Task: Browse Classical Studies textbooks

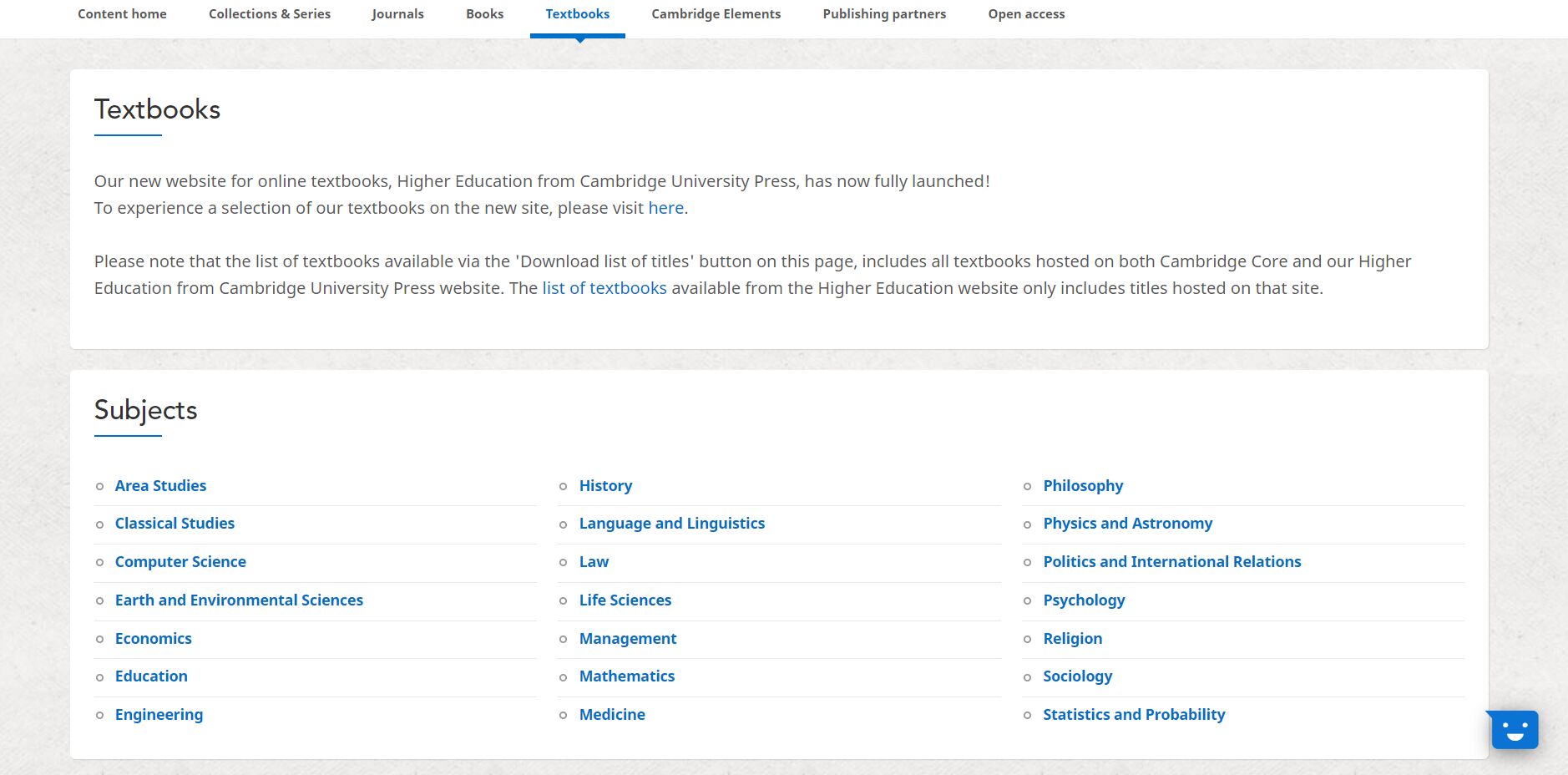Action: pos(175,524)
